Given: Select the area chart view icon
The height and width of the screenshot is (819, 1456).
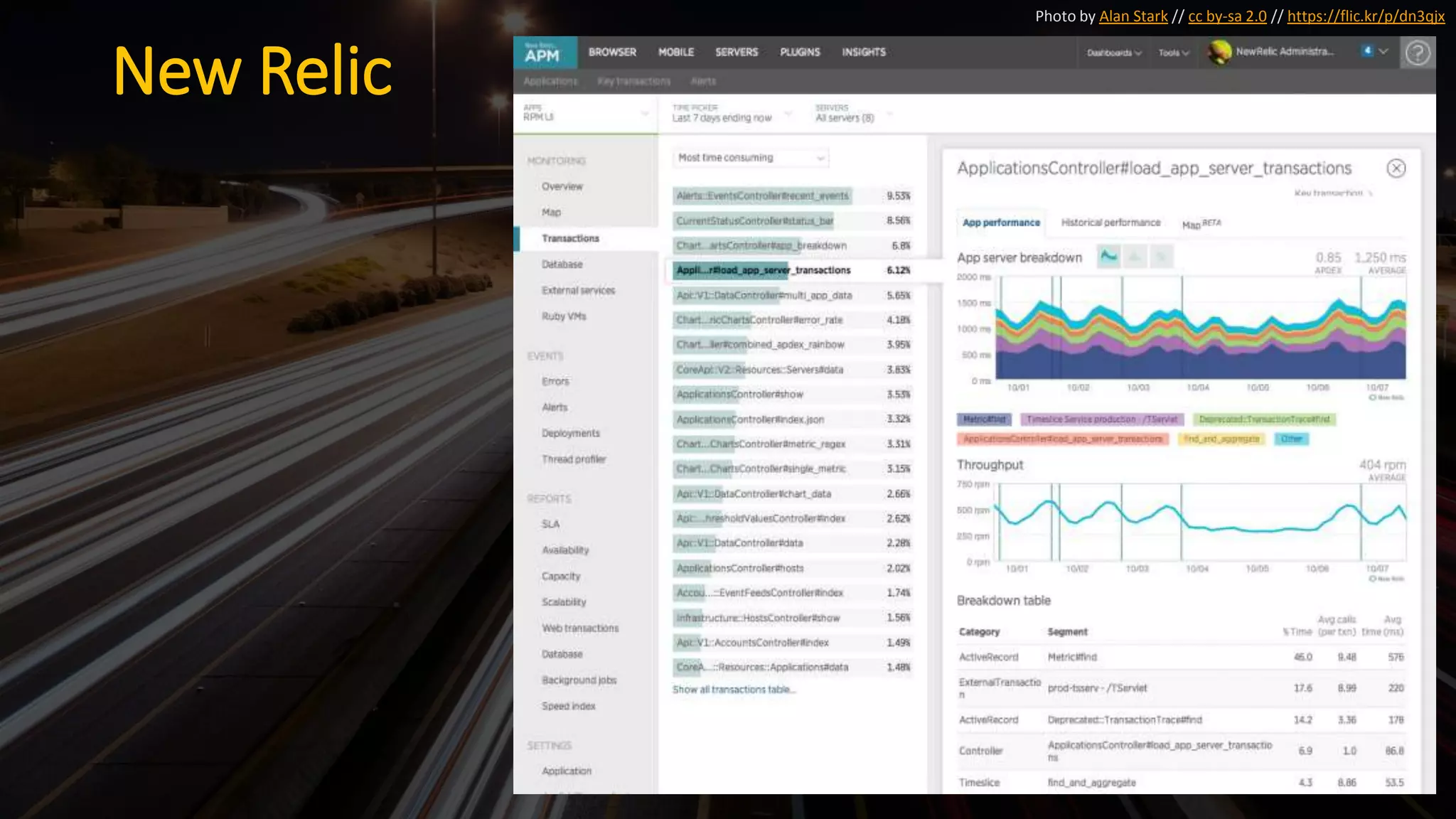Looking at the screenshot, I should [1108, 257].
